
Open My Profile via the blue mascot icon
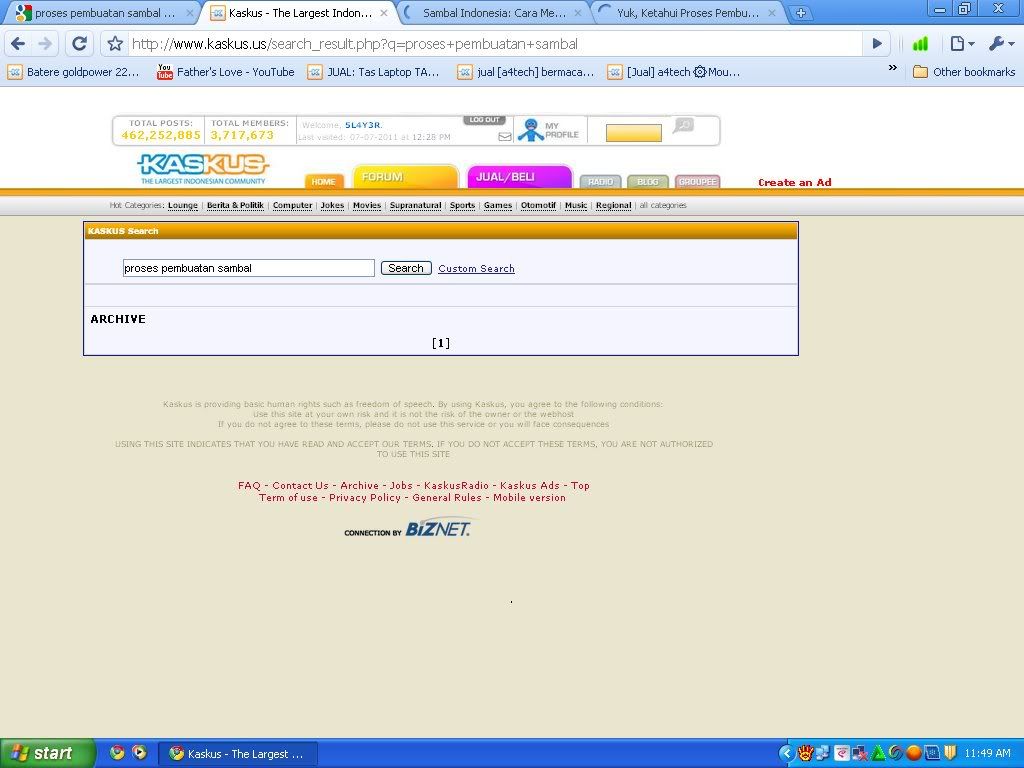(x=531, y=129)
